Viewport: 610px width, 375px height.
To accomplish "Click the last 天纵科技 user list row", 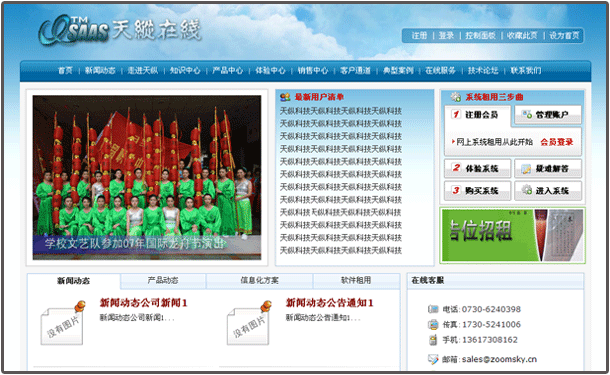I will click(x=341, y=250).
